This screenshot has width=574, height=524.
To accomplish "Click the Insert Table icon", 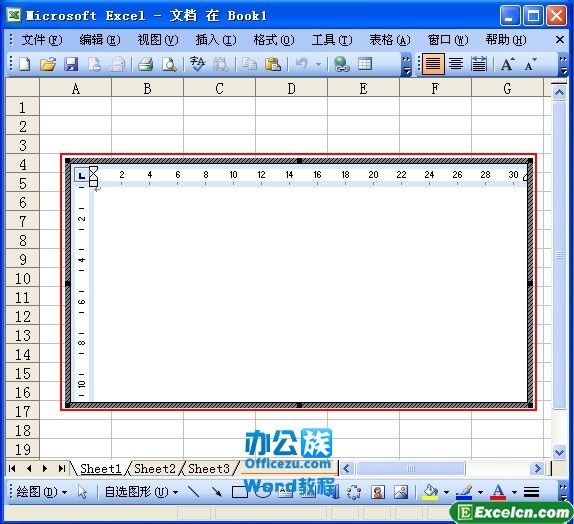I will 365,64.
